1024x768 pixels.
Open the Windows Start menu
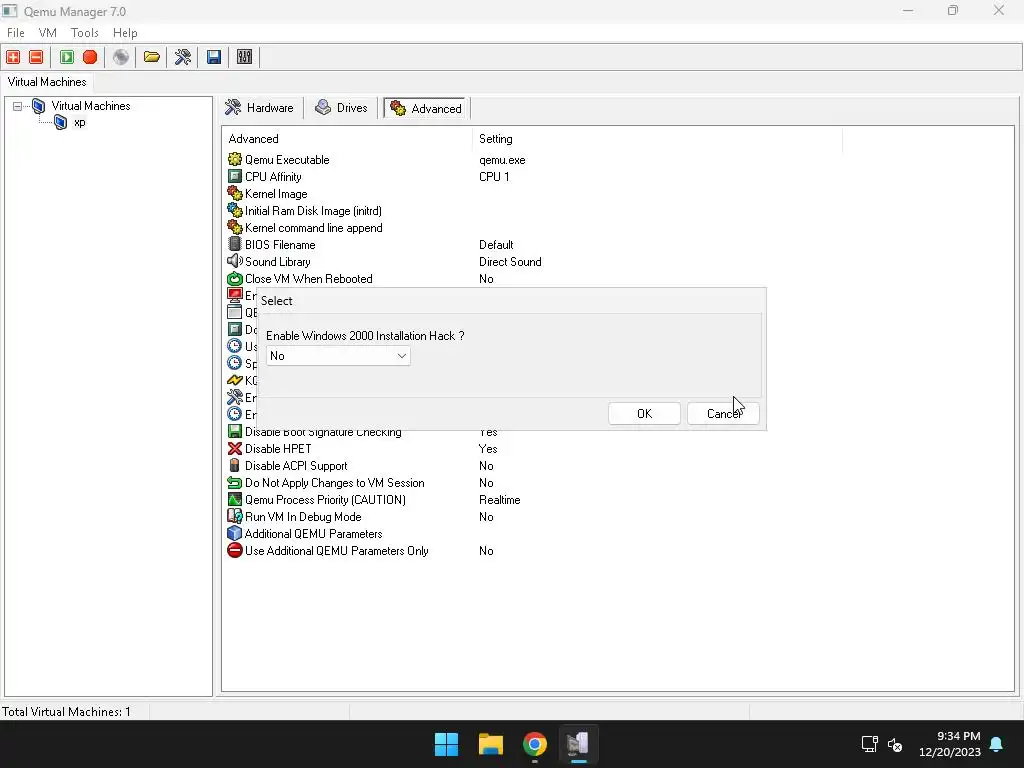[x=447, y=744]
